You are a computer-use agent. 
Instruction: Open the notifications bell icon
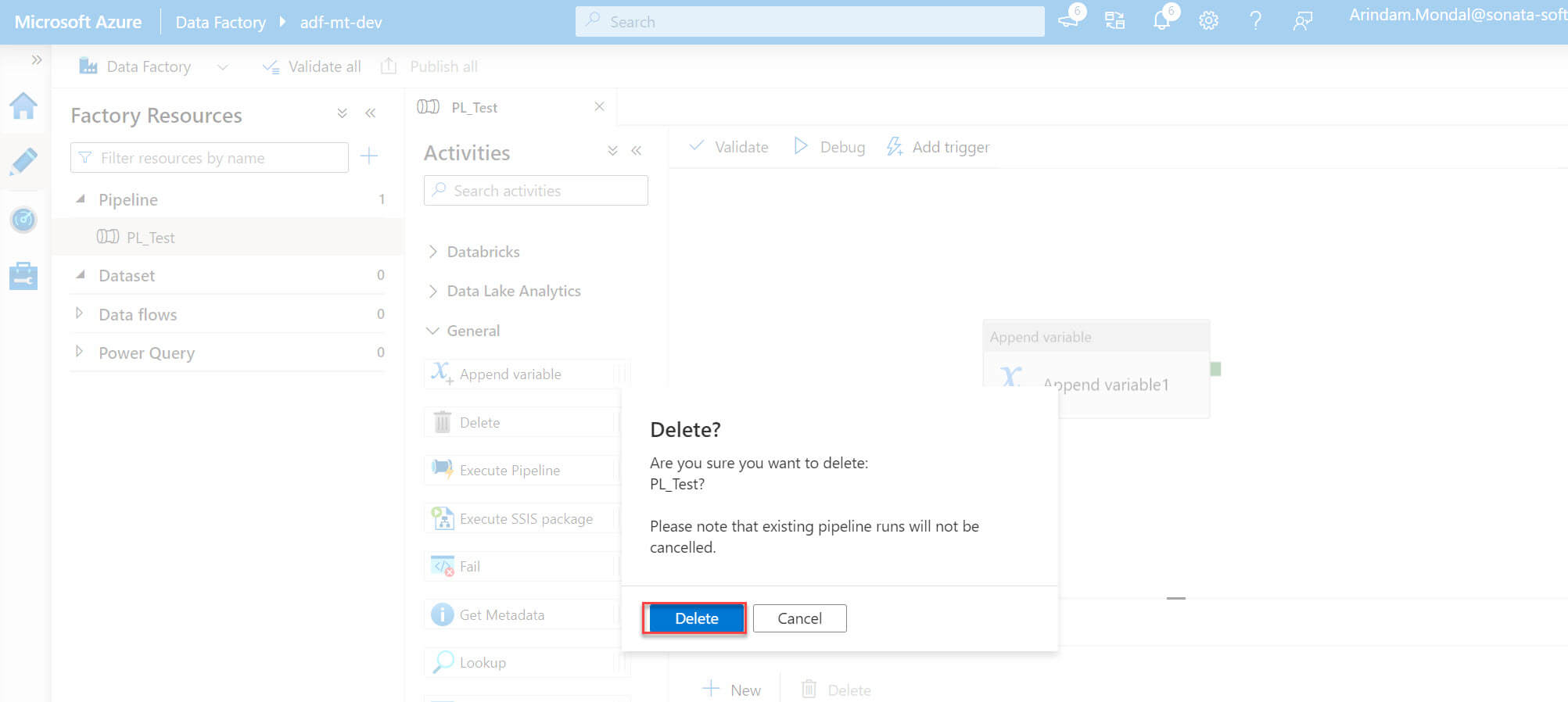tap(1163, 20)
